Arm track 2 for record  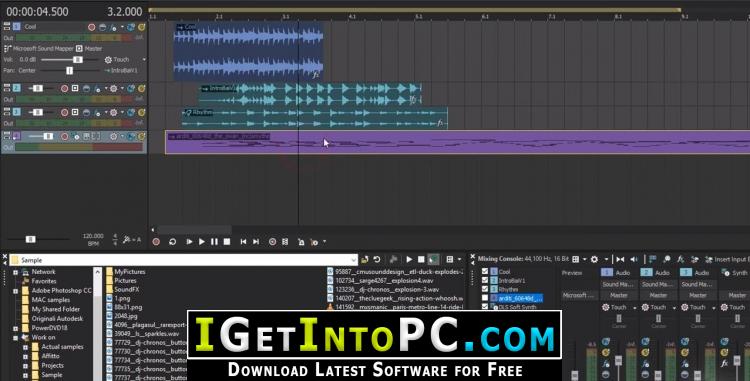65,88
